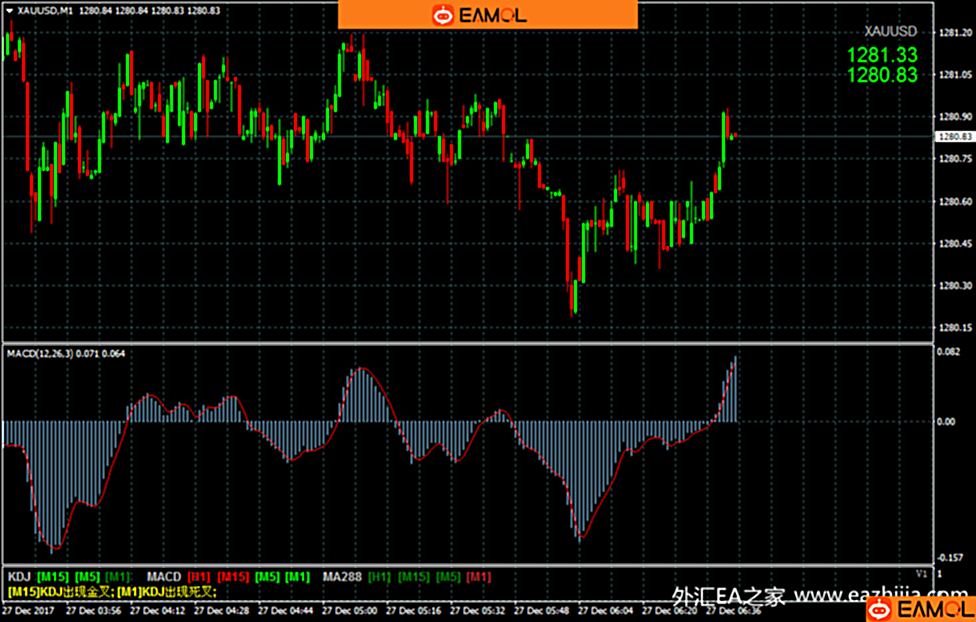Select the KDJ M15 timeframe signal
The height and width of the screenshot is (622, 976).
pos(53,577)
